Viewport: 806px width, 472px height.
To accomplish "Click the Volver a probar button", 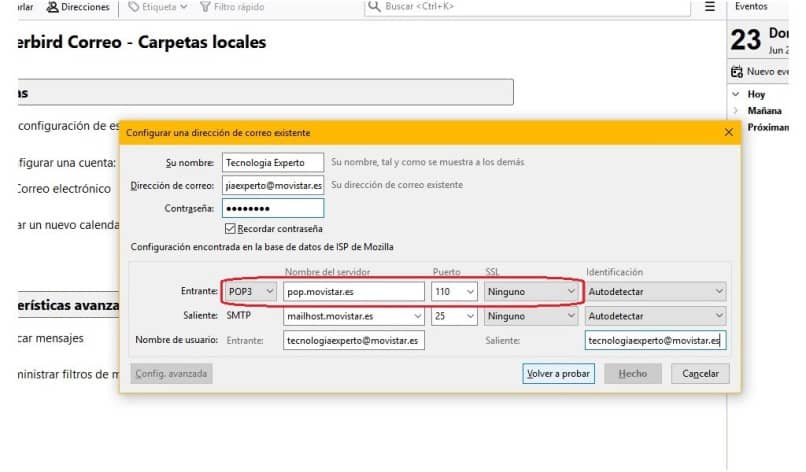I will click(x=558, y=374).
